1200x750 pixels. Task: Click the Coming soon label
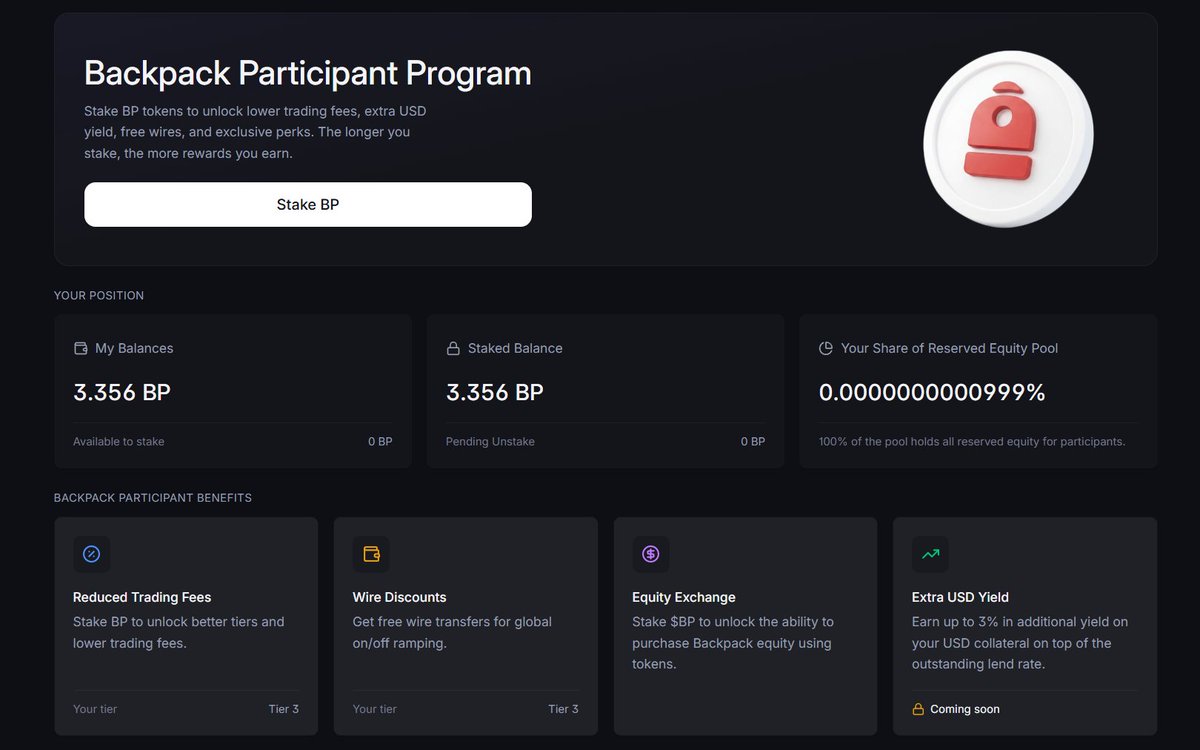965,709
